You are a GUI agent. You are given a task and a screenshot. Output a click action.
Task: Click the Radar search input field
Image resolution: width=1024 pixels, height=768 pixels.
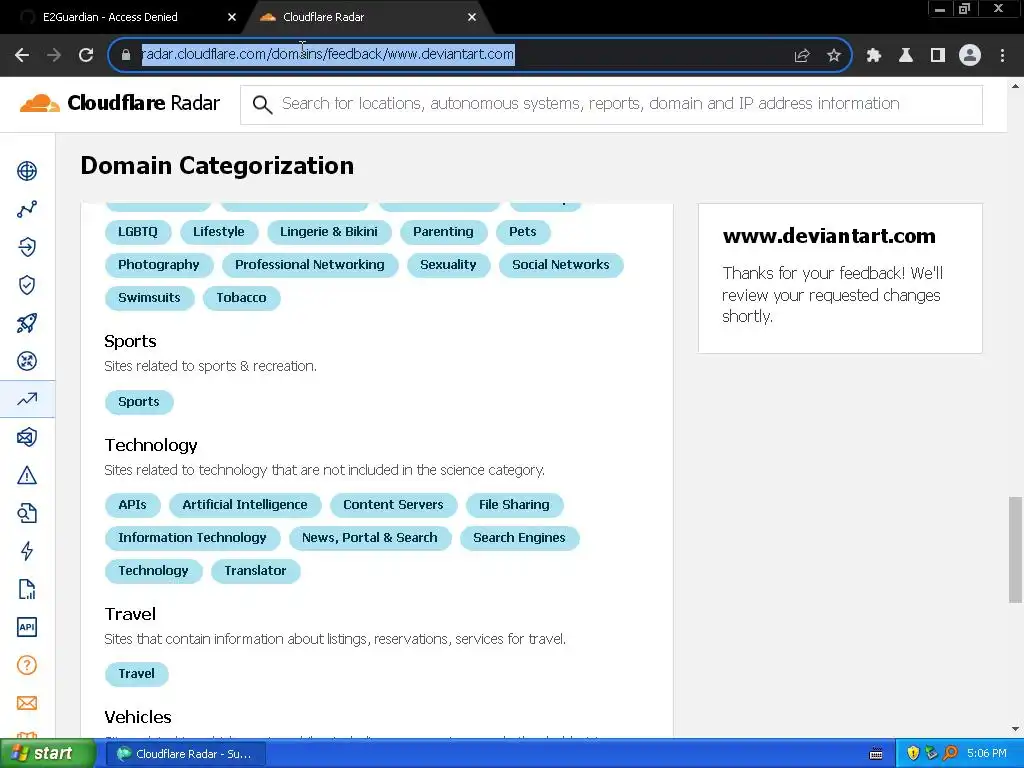click(x=611, y=104)
